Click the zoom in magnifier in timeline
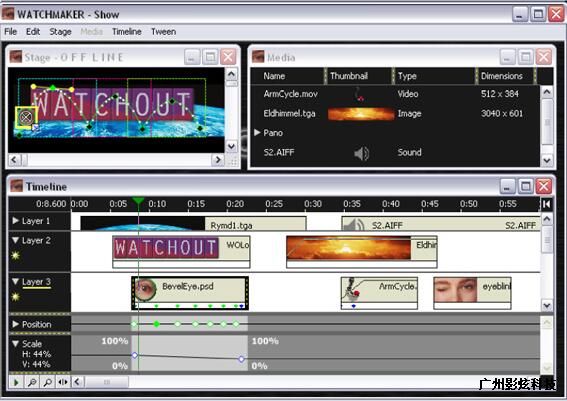Viewport: 567px width, 401px height. 47,382
